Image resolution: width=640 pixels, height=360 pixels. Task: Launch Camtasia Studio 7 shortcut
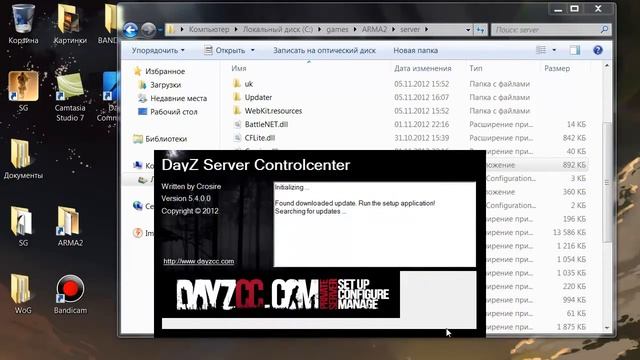point(70,95)
